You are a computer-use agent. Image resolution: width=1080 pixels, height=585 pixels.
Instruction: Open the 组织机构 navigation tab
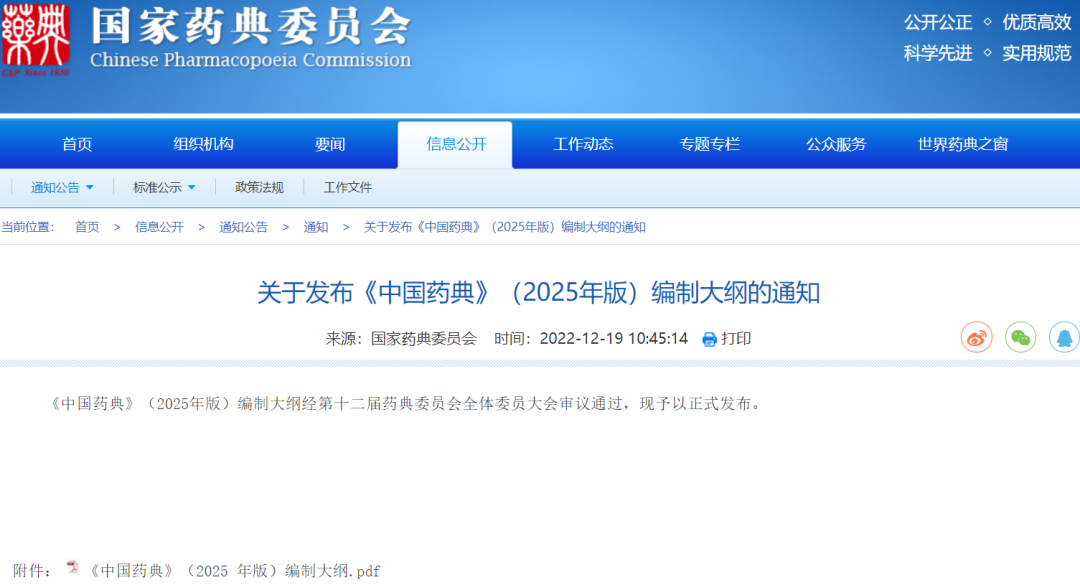point(203,144)
